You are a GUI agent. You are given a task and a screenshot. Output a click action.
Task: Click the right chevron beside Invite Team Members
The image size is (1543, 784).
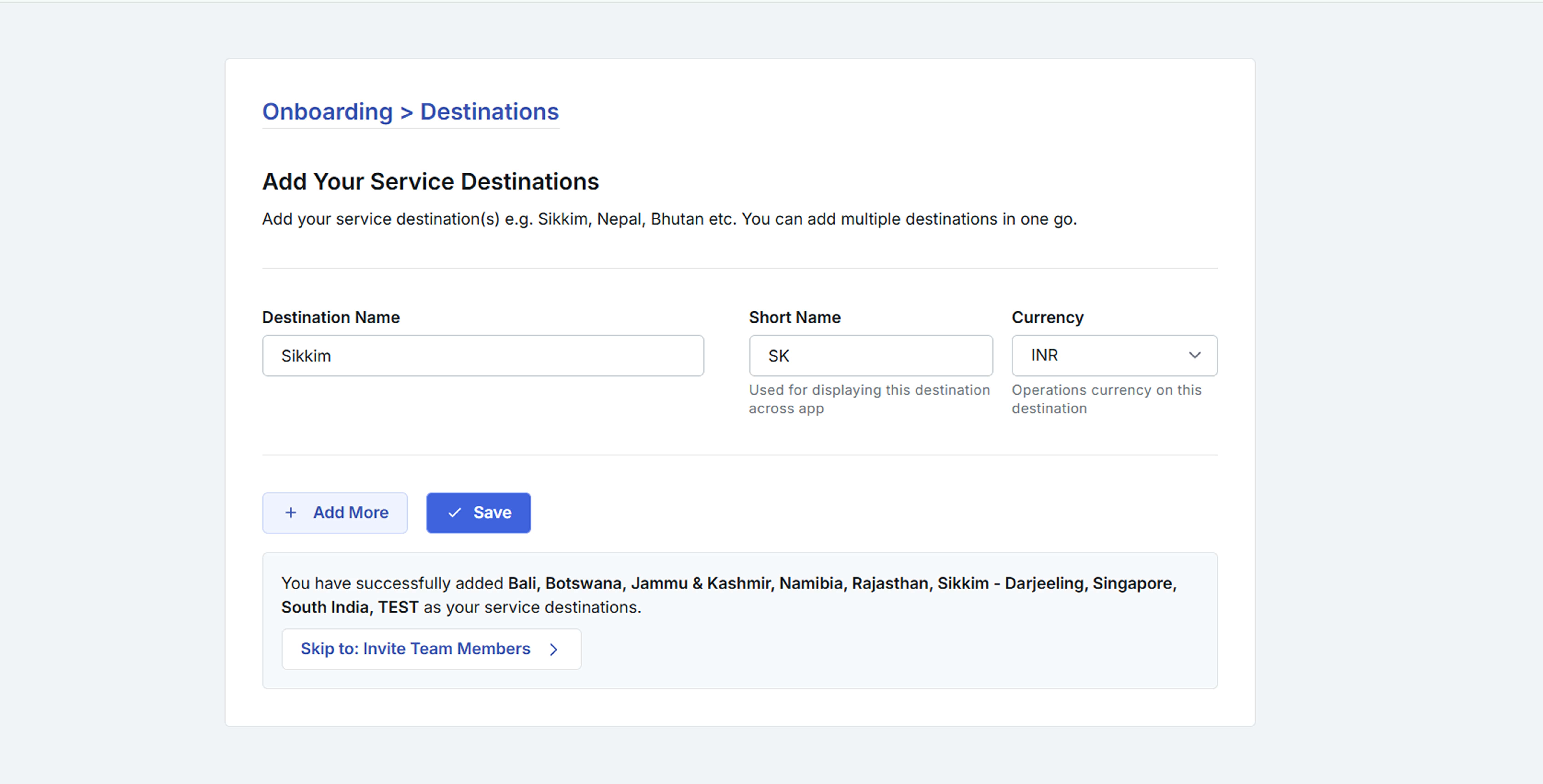[554, 649]
